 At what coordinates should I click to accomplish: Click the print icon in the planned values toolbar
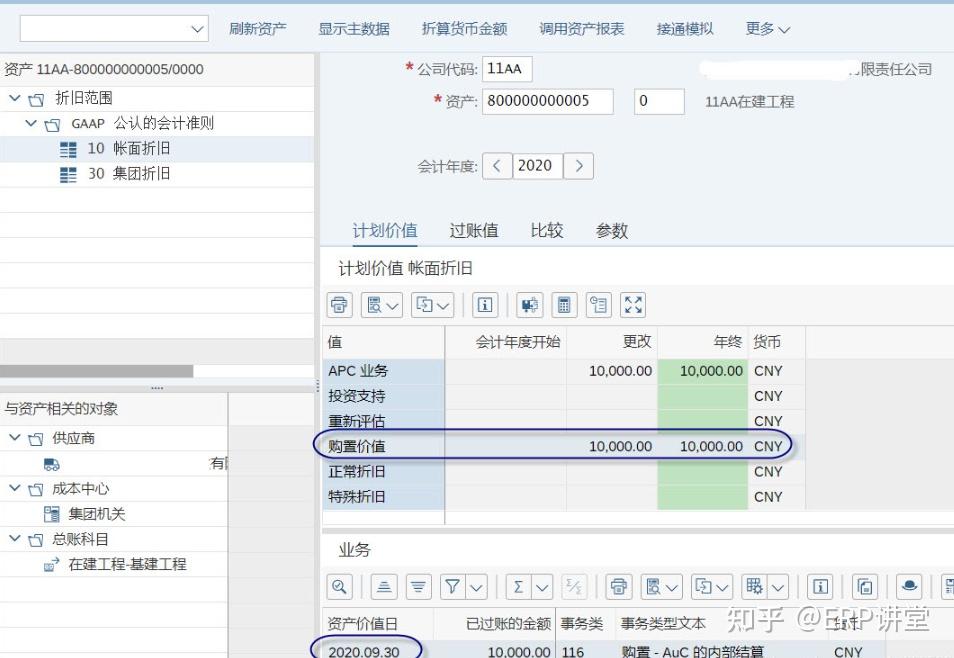click(339, 305)
